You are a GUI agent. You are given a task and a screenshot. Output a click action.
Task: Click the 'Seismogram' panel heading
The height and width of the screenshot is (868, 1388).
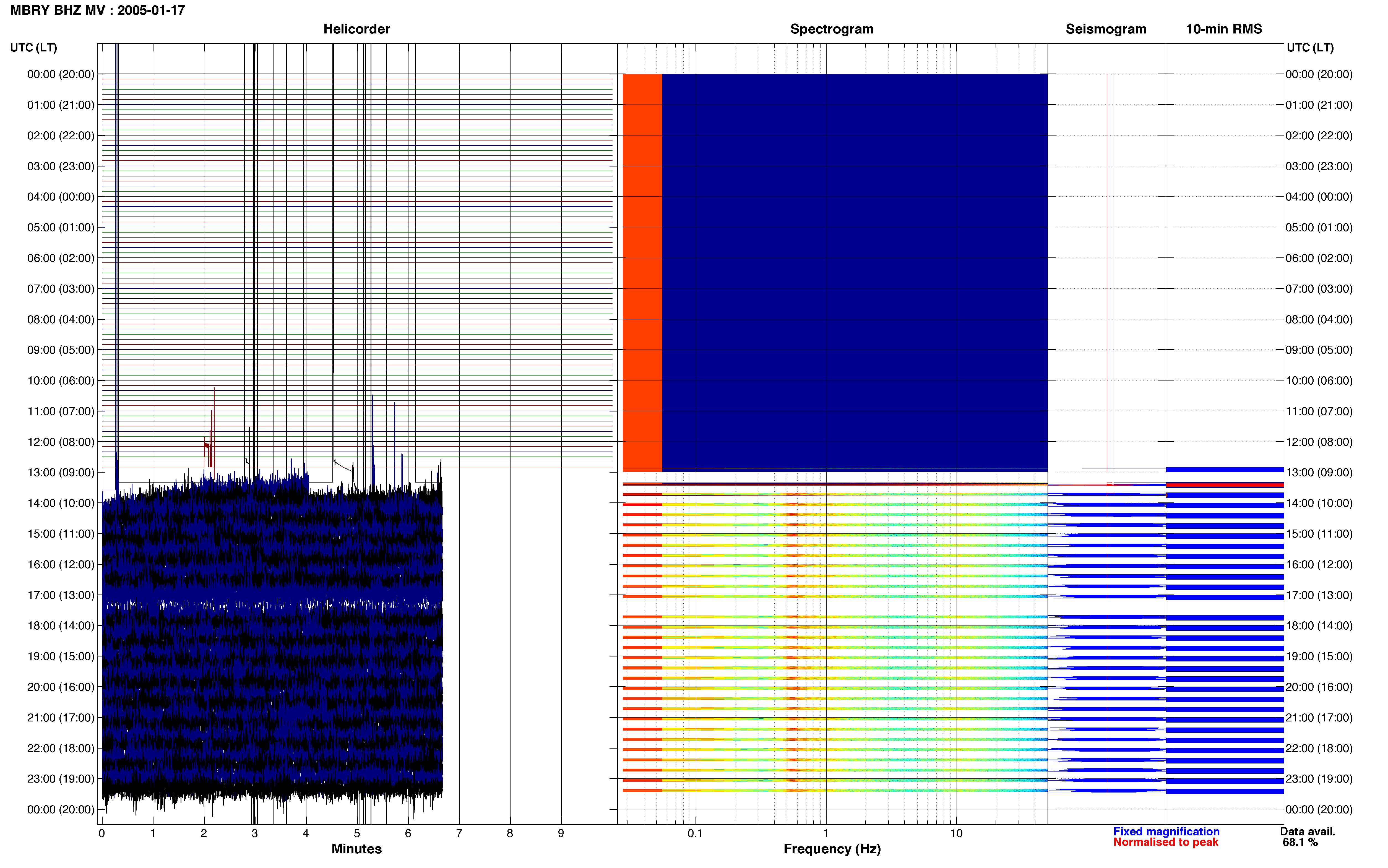click(x=1106, y=29)
